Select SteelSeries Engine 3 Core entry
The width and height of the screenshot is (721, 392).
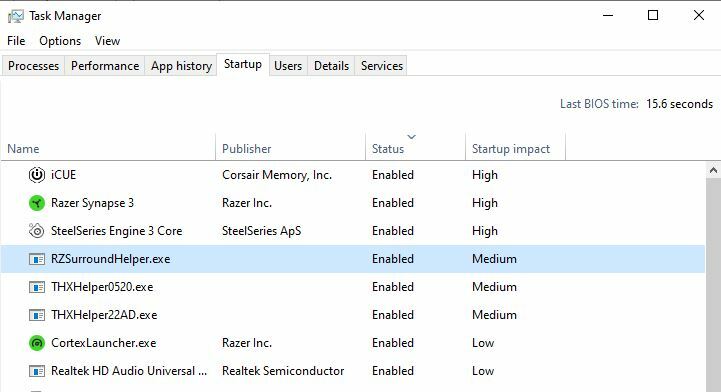[x=116, y=231]
